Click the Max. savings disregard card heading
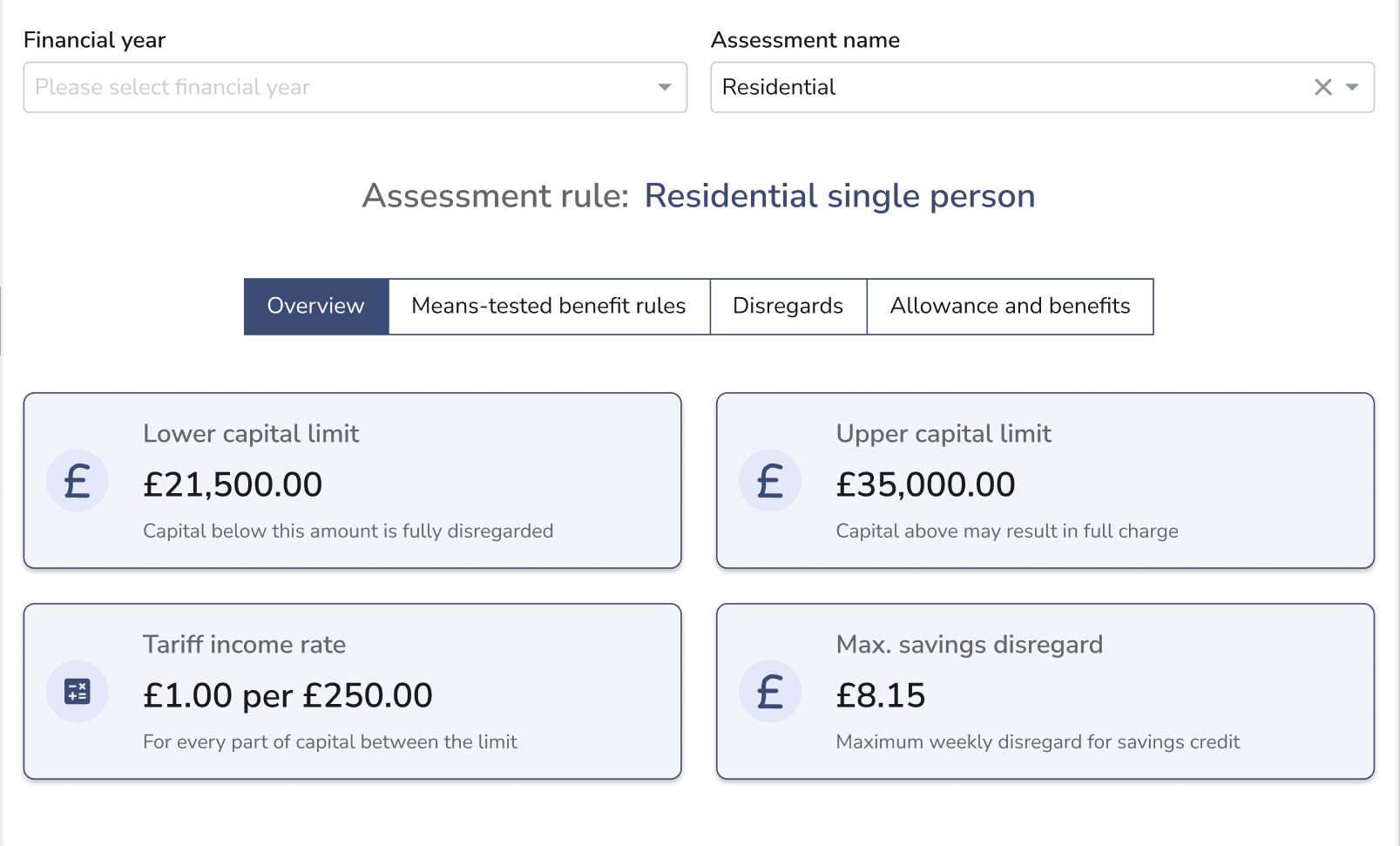The image size is (1400, 846). click(x=969, y=645)
